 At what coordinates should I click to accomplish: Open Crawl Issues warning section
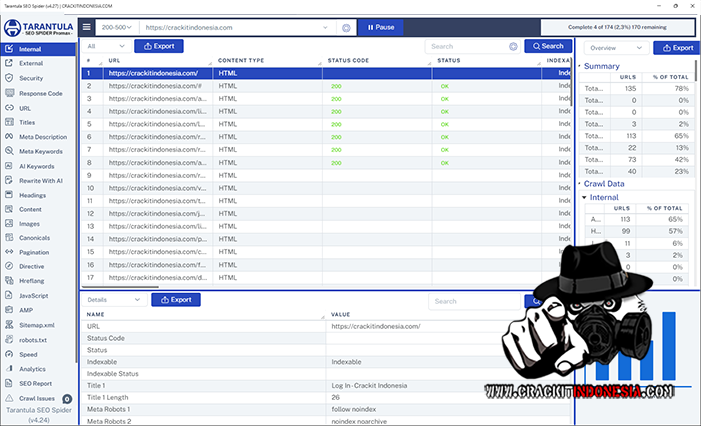tap(37, 398)
